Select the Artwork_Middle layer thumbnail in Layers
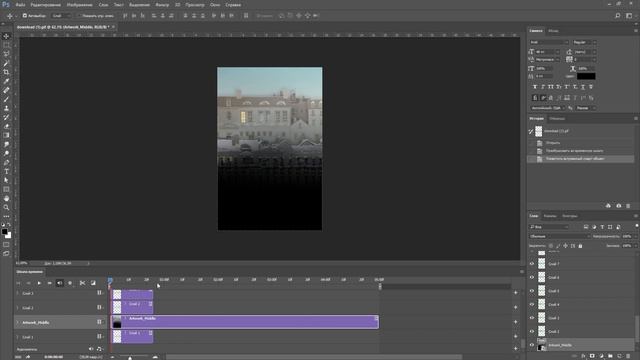This screenshot has width=640, height=360. click(x=542, y=345)
